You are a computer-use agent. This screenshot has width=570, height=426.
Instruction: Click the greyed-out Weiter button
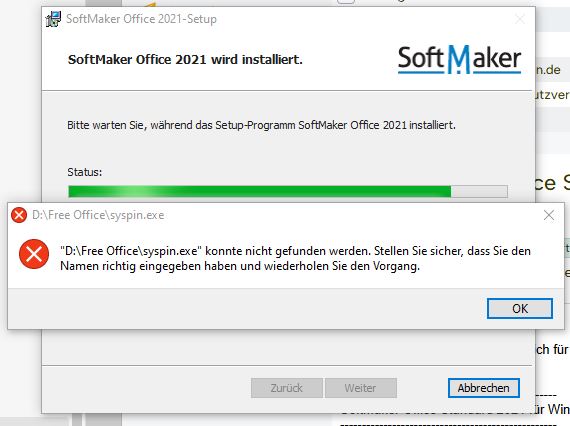361,388
